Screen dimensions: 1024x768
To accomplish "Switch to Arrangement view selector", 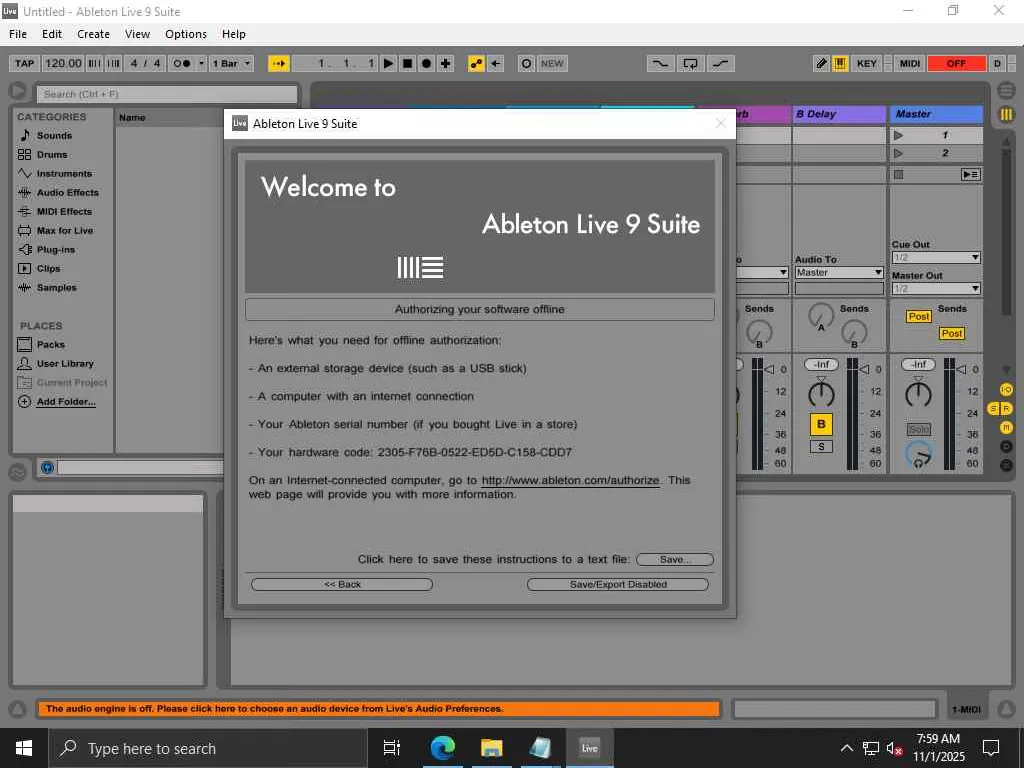I will [1006, 89].
